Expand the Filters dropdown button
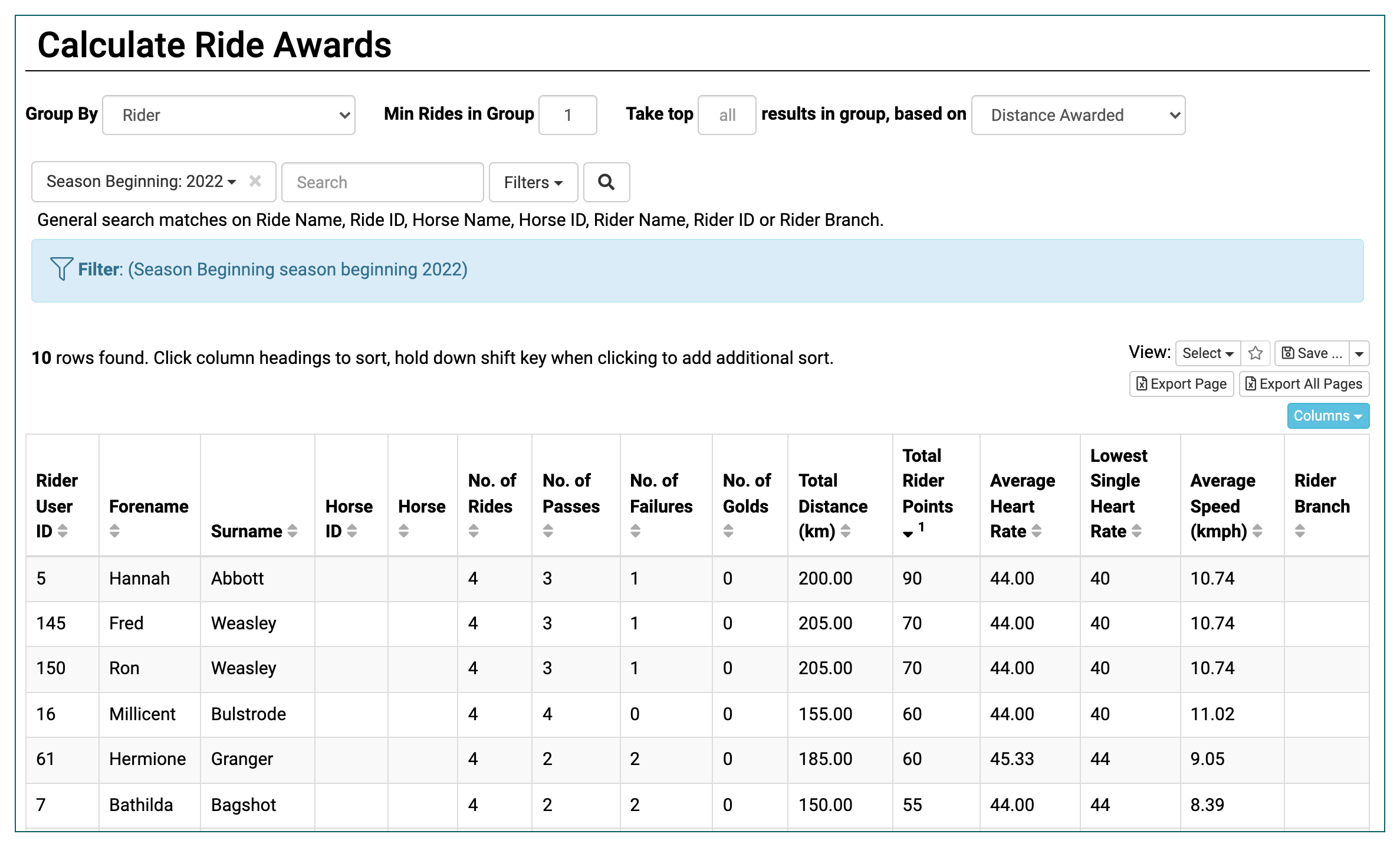The image size is (1400, 847). point(533,182)
